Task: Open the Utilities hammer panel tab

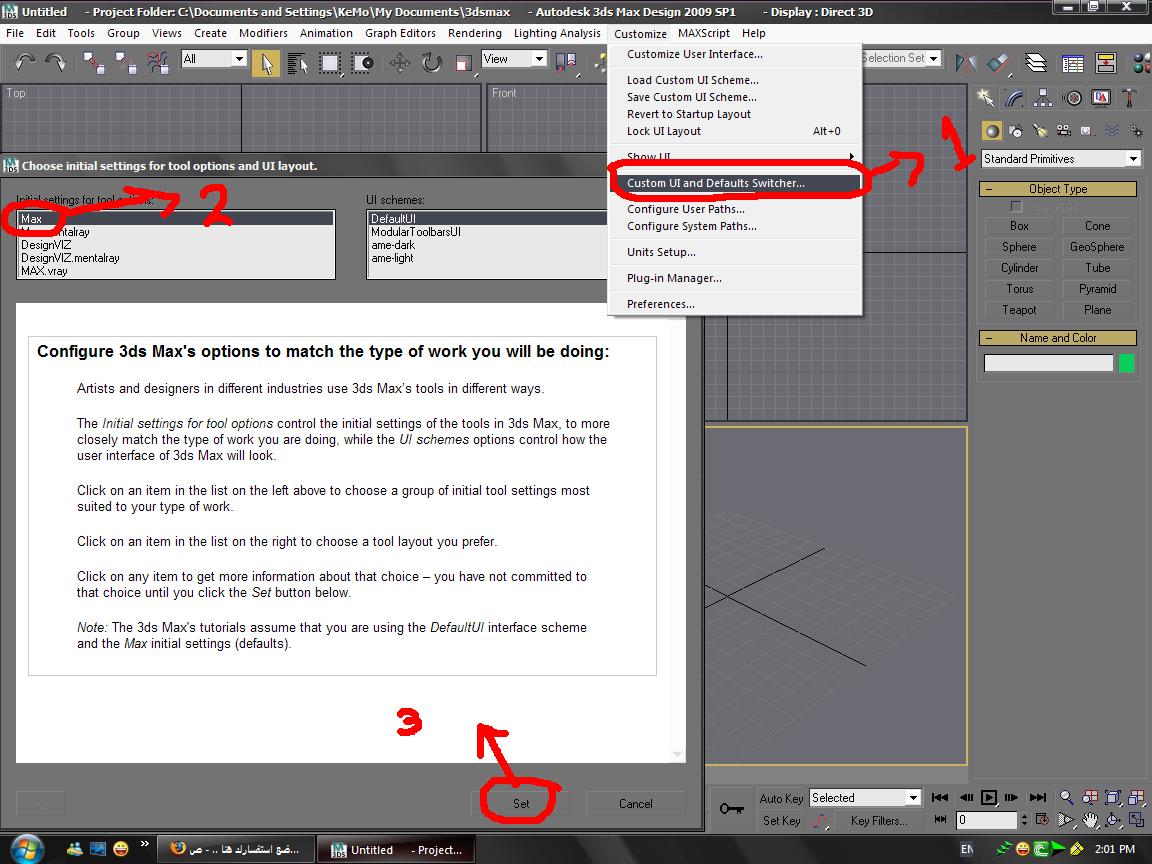Action: pos(1129,98)
